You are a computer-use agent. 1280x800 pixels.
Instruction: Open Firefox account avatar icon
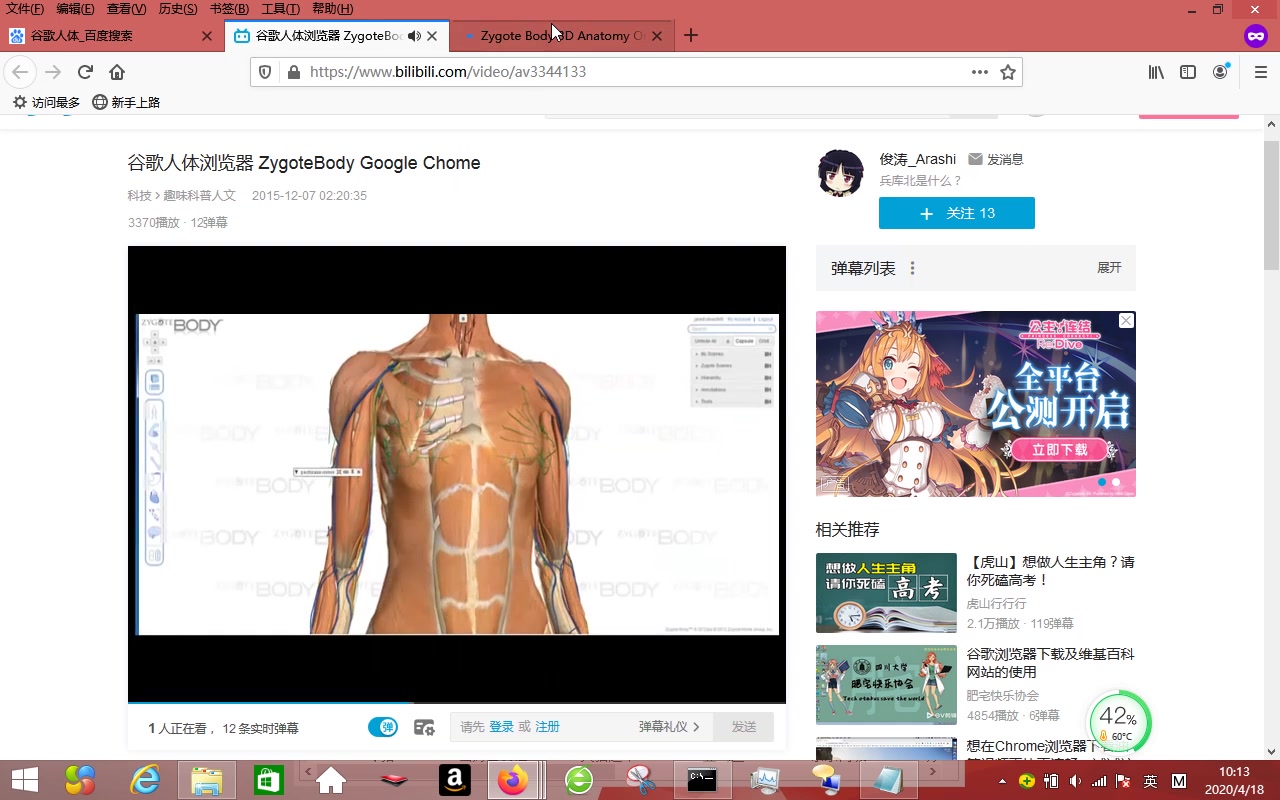[x=1220, y=72]
